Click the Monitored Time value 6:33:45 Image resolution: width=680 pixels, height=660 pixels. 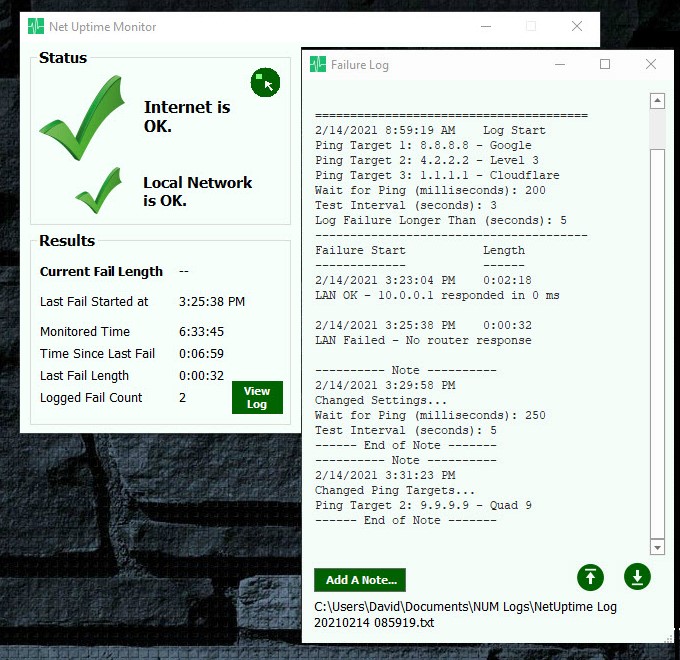coord(201,332)
